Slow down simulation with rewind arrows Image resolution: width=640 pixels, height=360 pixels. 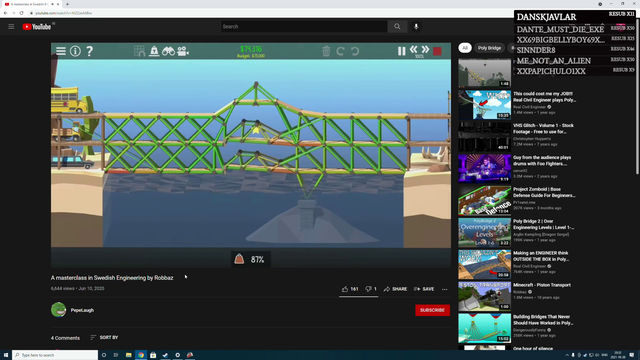point(413,49)
